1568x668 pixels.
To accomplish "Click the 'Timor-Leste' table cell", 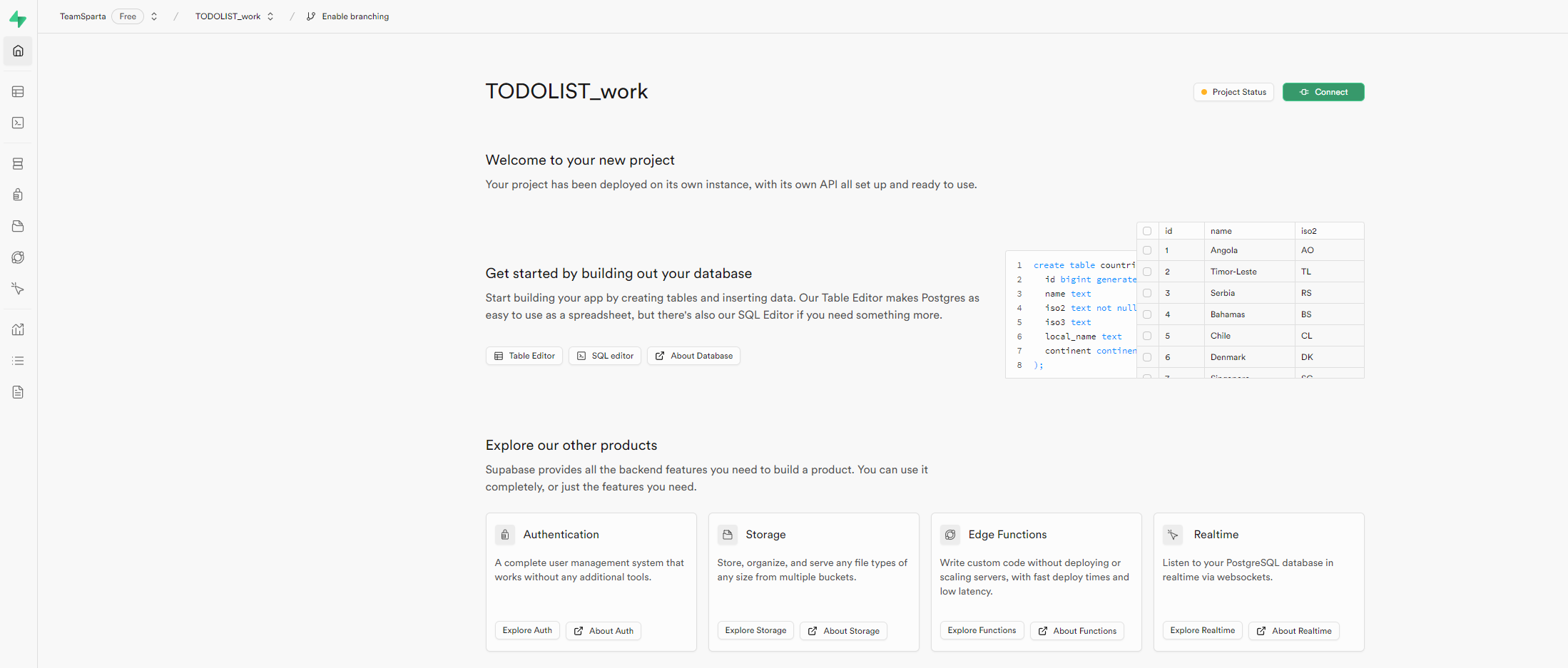I will click(1250, 272).
